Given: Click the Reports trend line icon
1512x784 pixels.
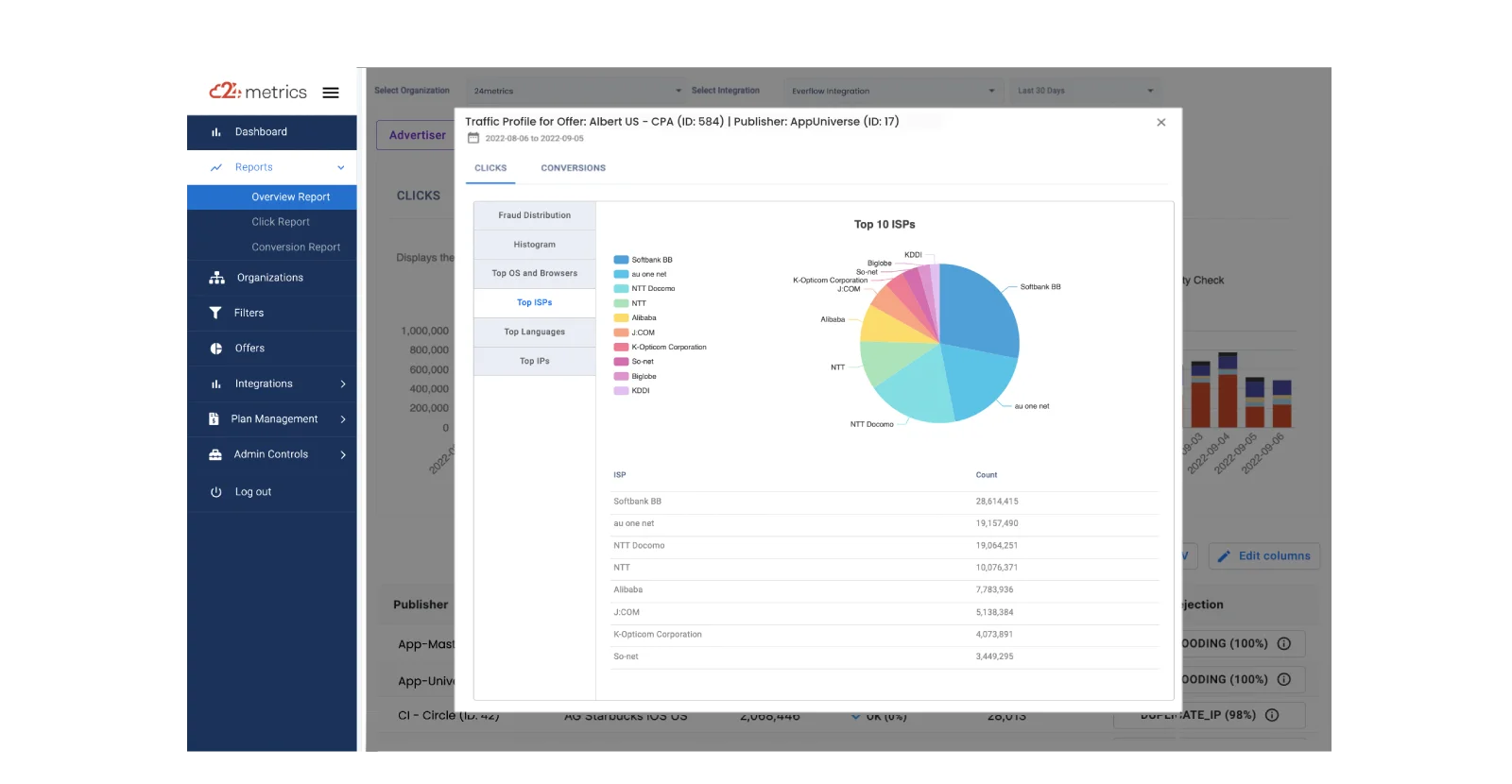Looking at the screenshot, I should pyautogui.click(x=216, y=167).
